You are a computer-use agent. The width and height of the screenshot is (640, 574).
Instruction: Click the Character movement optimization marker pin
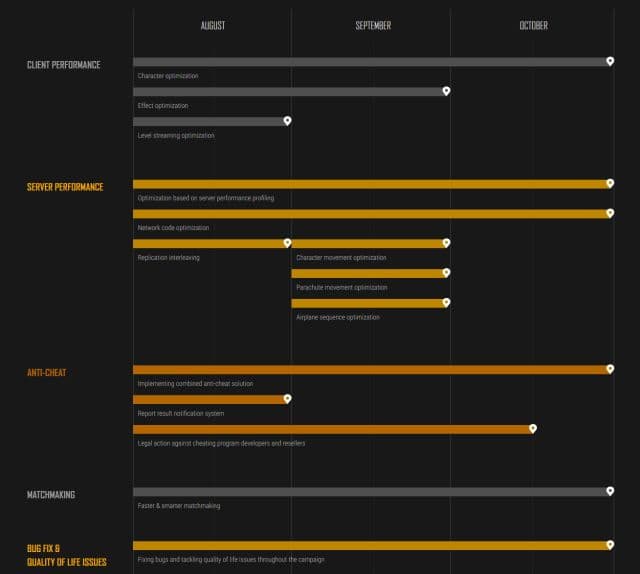(x=446, y=243)
